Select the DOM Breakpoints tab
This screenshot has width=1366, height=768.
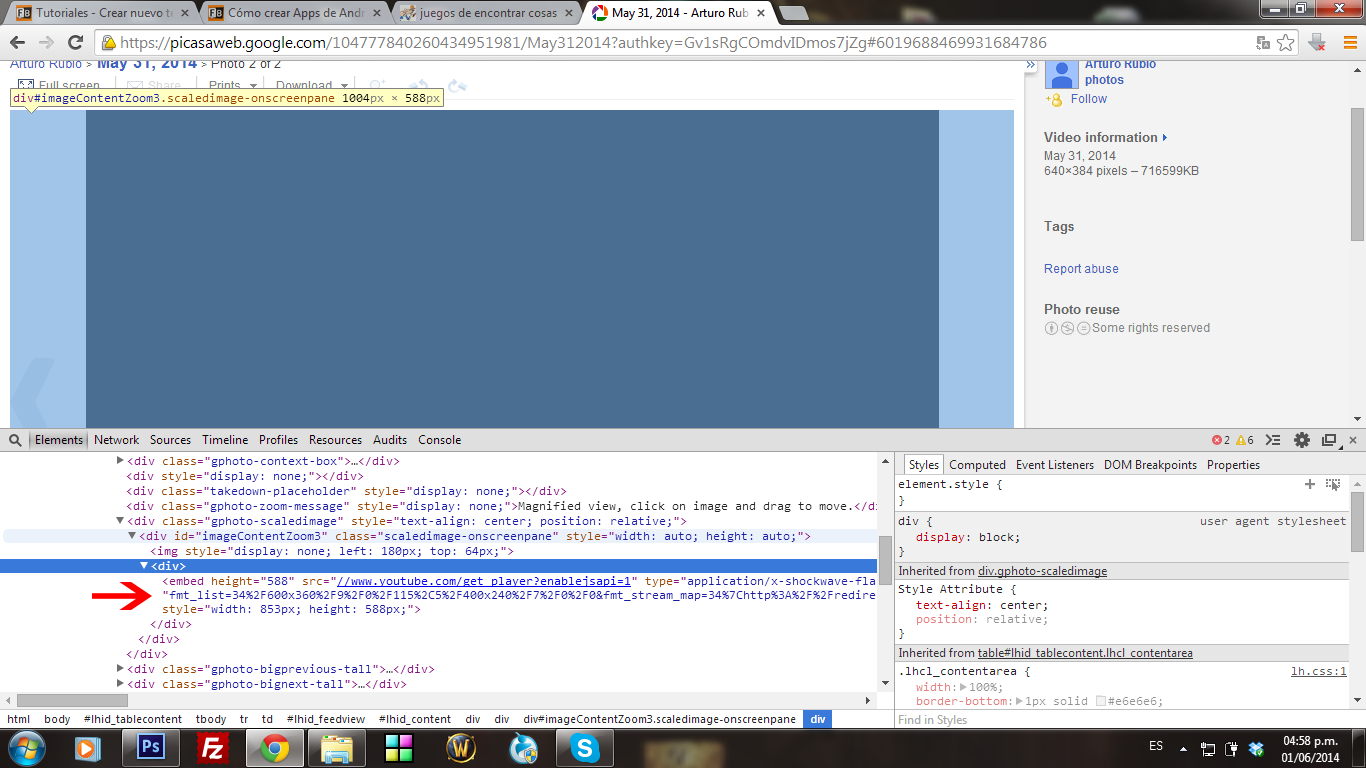(1150, 465)
